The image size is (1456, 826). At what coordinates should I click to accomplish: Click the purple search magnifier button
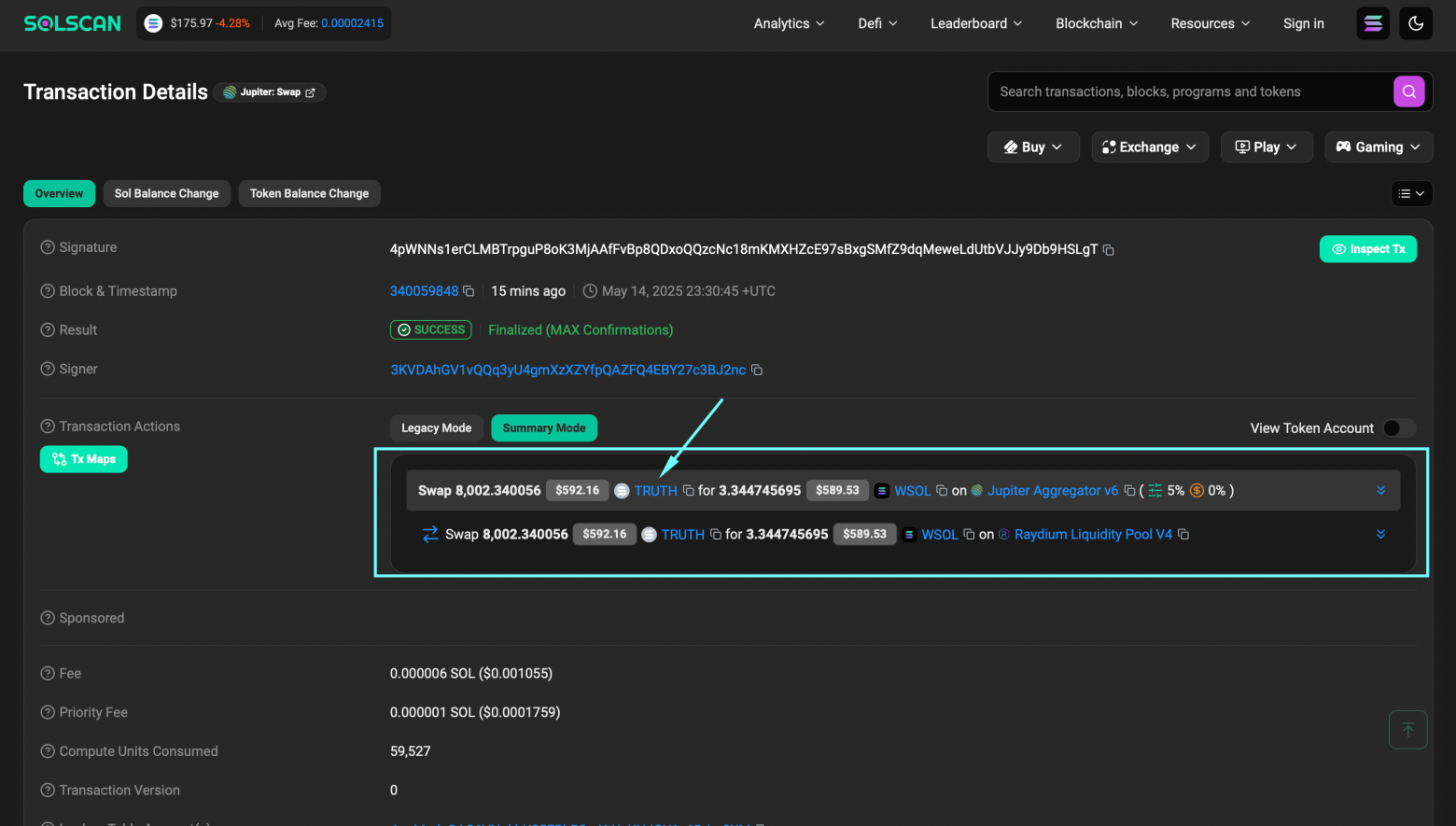tap(1408, 91)
